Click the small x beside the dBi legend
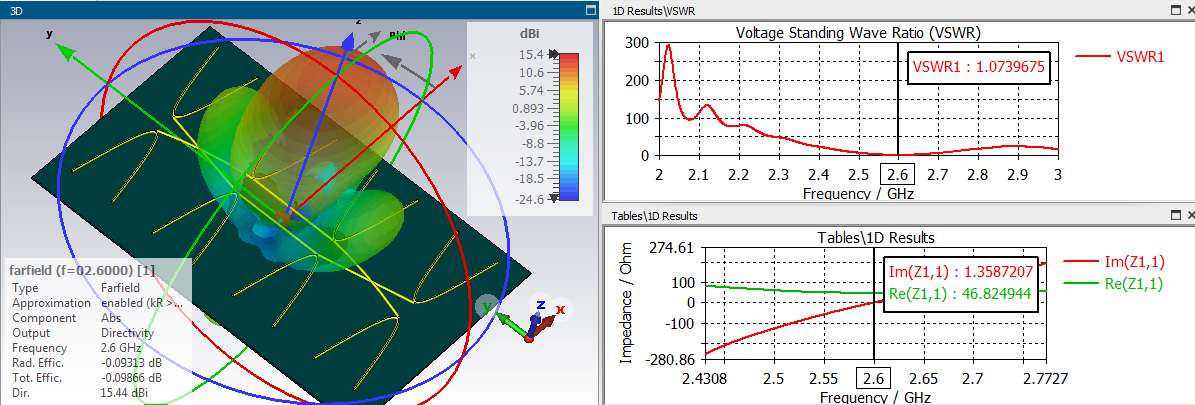This screenshot has width=1195, height=405. coord(473,56)
